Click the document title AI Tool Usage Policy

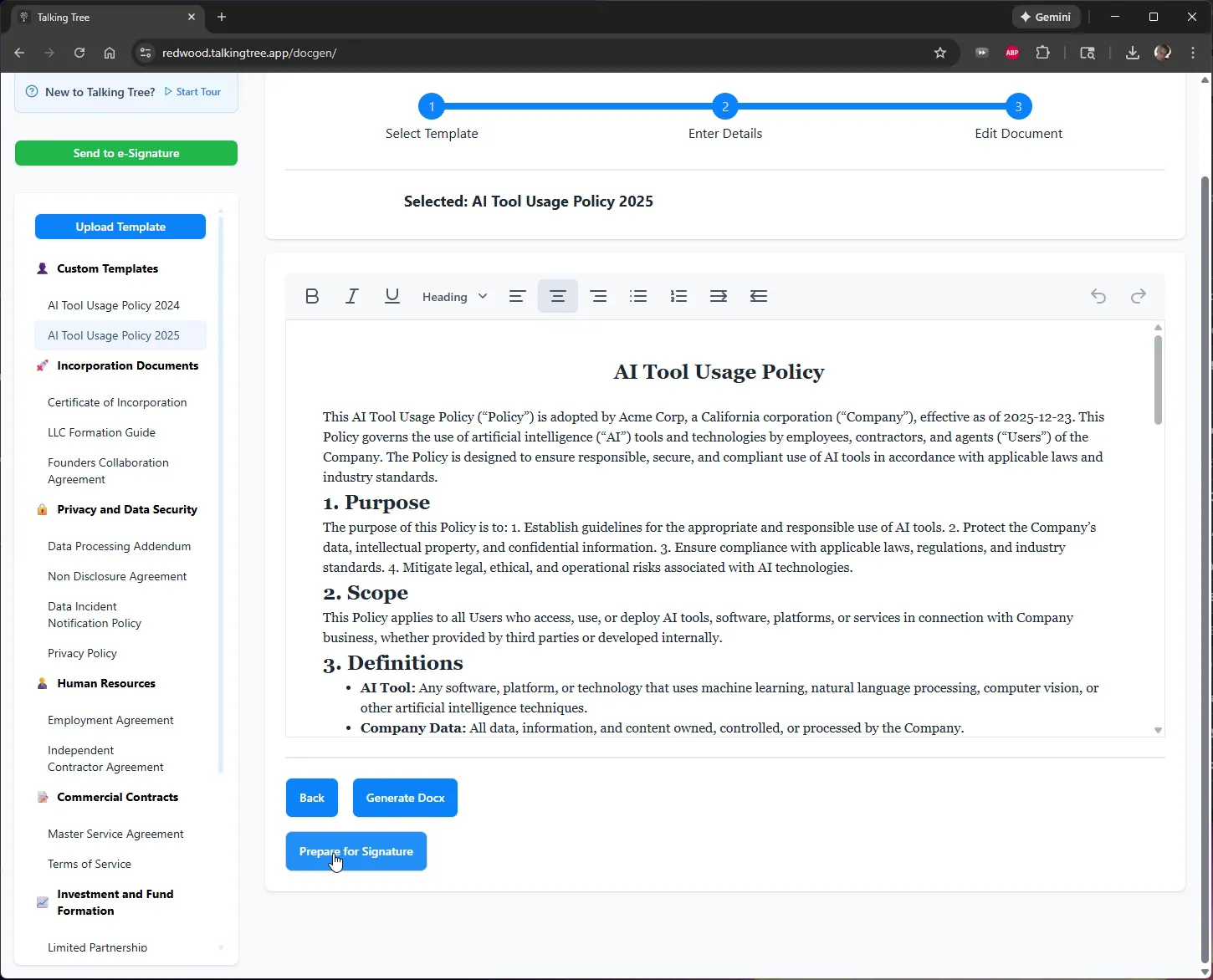click(x=719, y=371)
